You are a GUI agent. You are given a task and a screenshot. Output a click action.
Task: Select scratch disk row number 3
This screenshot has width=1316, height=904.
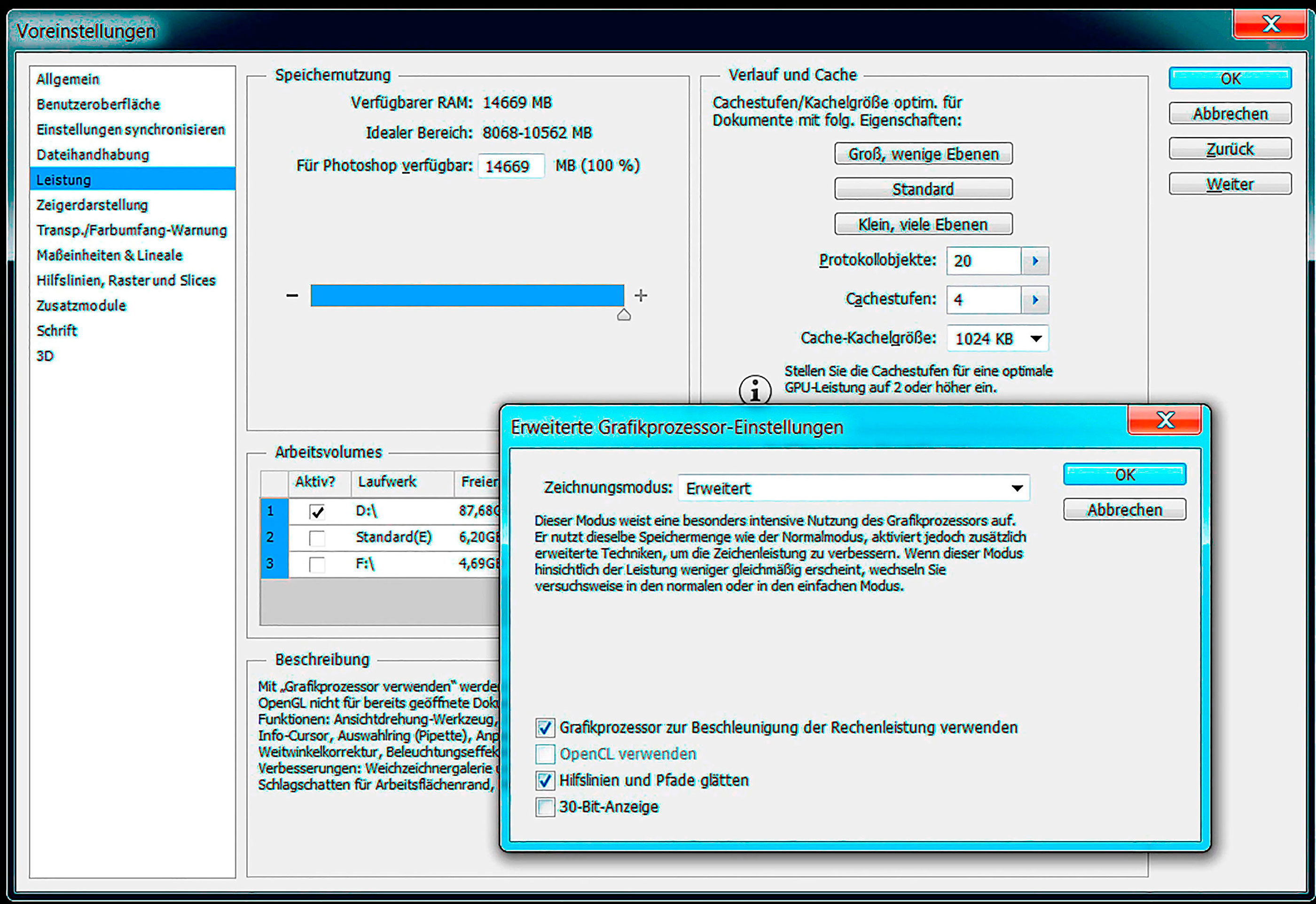tap(274, 564)
